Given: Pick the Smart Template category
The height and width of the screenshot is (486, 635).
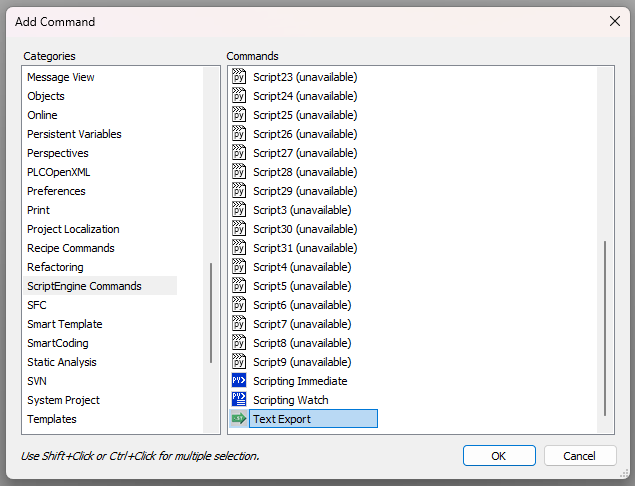Looking at the screenshot, I should coord(64,324).
